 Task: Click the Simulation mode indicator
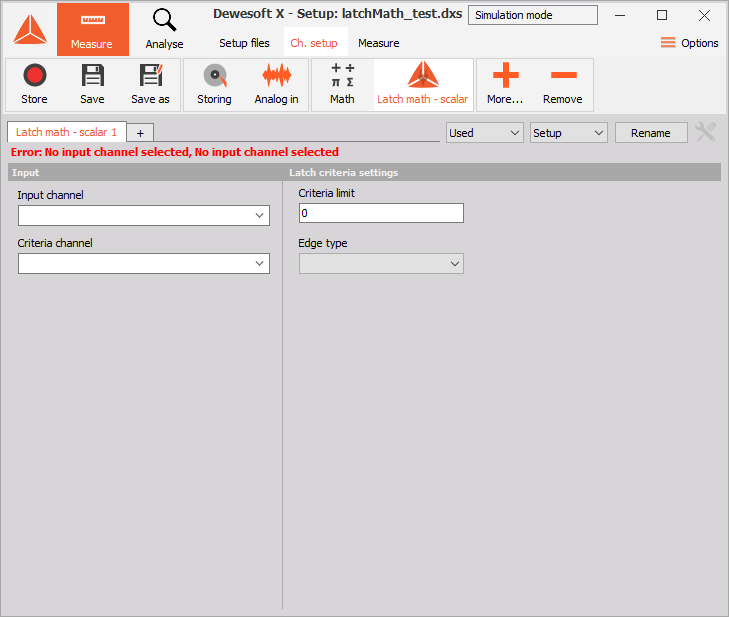tap(533, 15)
